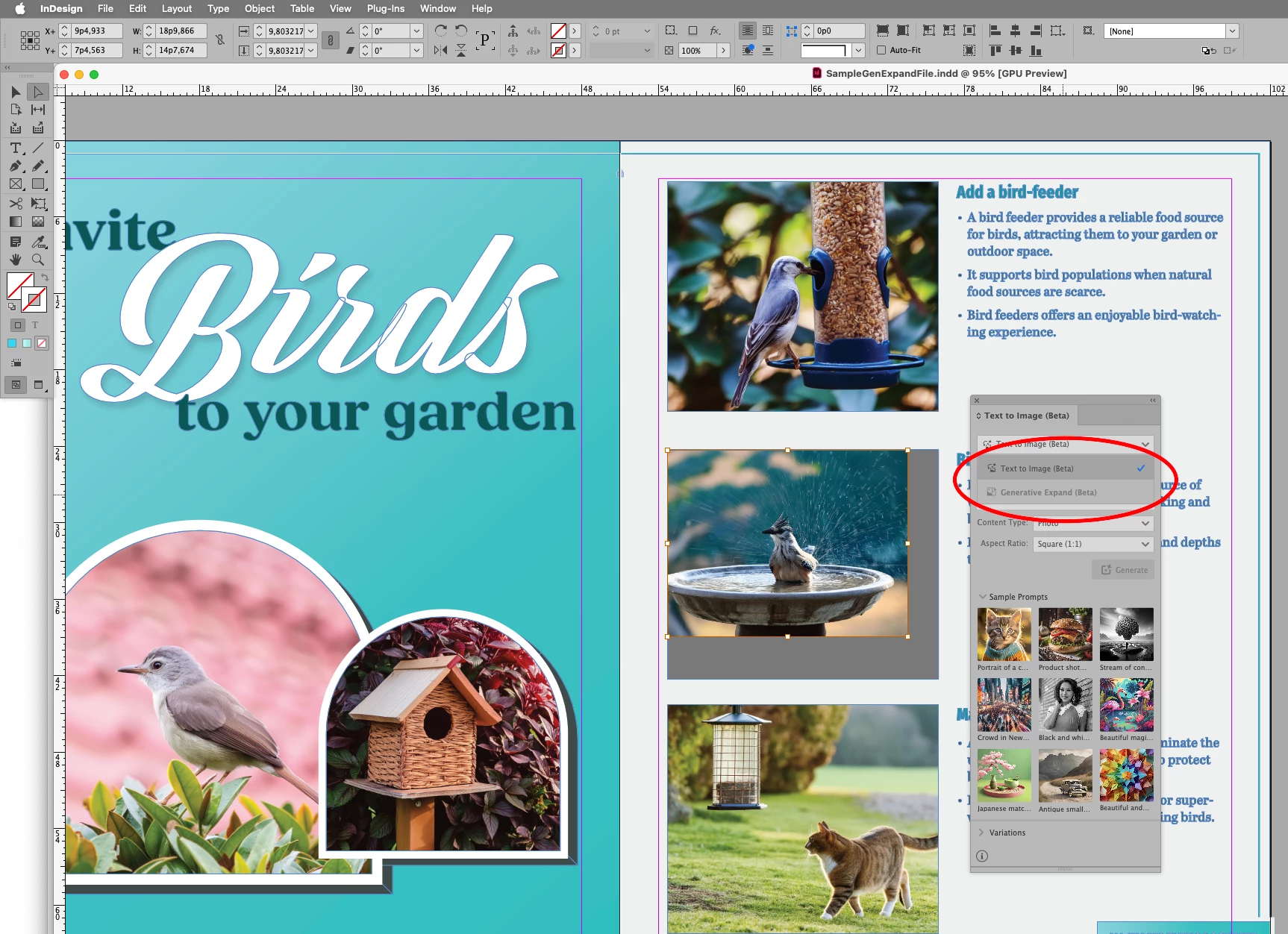The image size is (1288, 934).
Task: Select the Type tool
Action: coord(16,148)
